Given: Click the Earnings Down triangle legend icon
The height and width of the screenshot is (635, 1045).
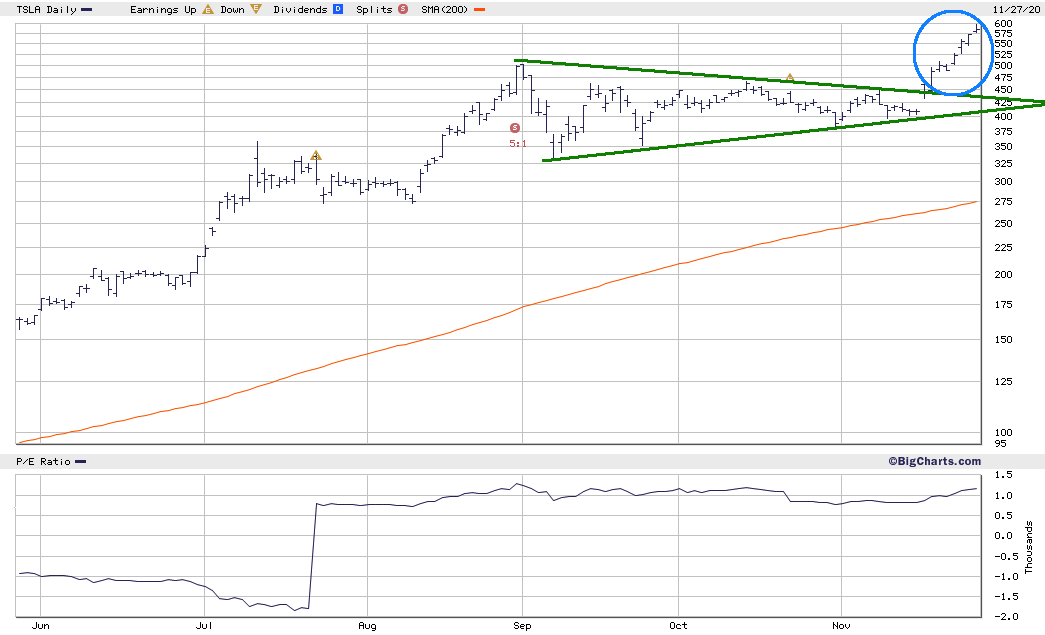Looking at the screenshot, I should click(256, 9).
